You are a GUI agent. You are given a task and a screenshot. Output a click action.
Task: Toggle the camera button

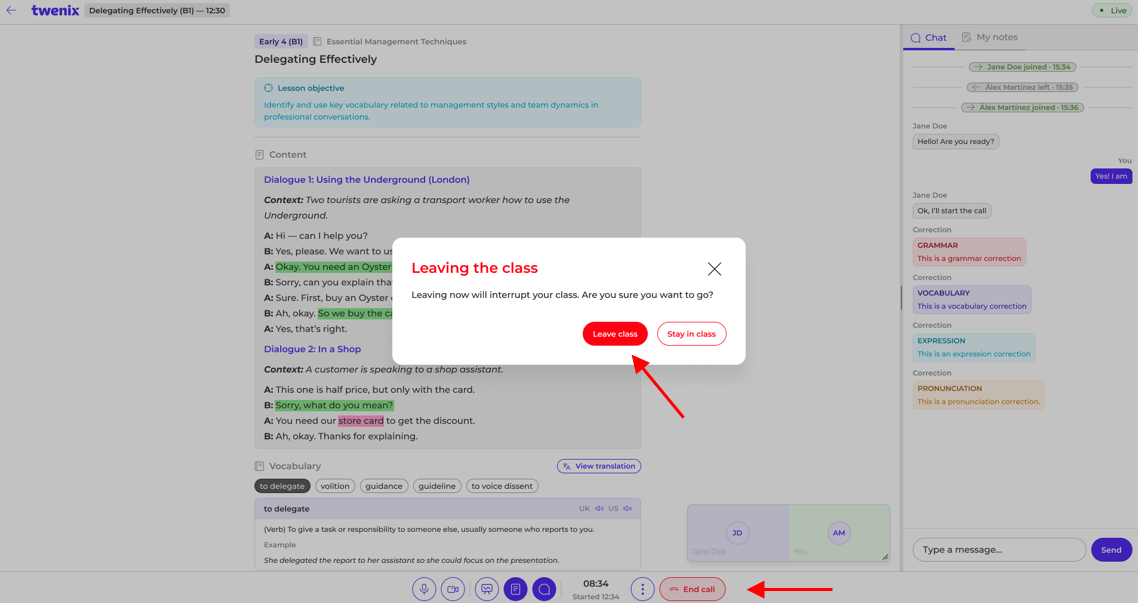pos(453,589)
